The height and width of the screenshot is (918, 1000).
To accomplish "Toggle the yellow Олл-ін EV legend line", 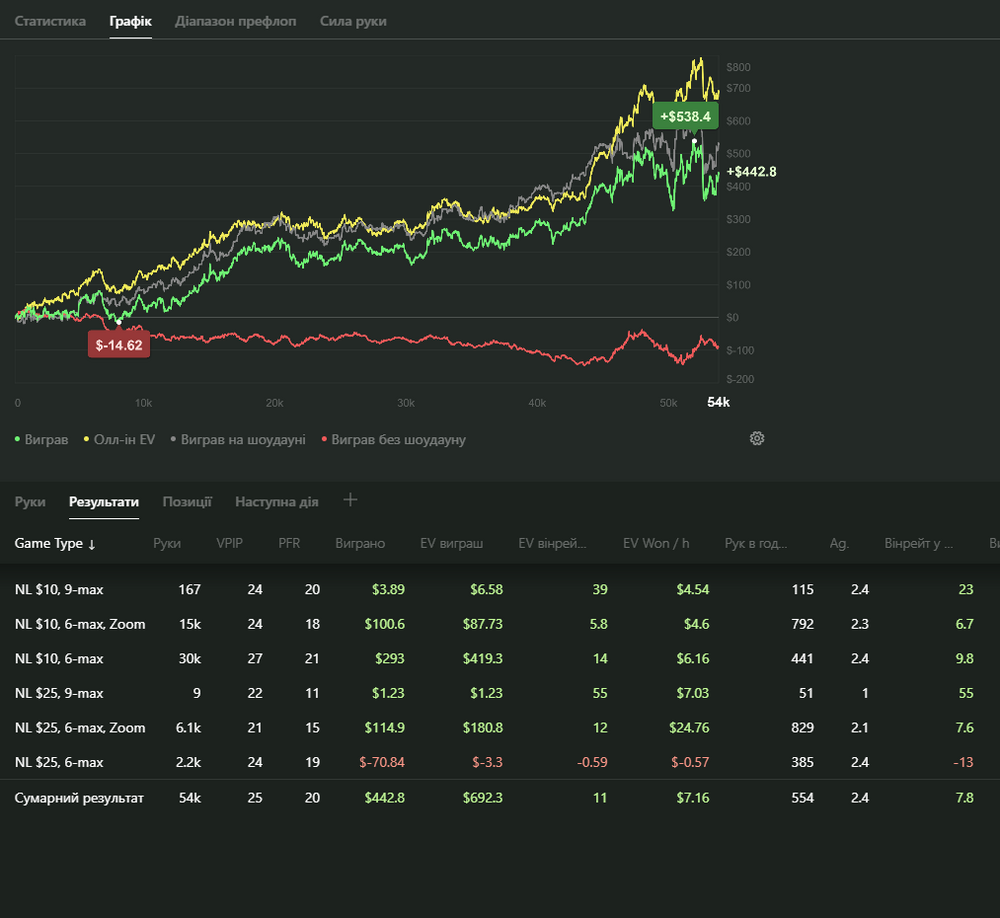I will pyautogui.click(x=119, y=439).
